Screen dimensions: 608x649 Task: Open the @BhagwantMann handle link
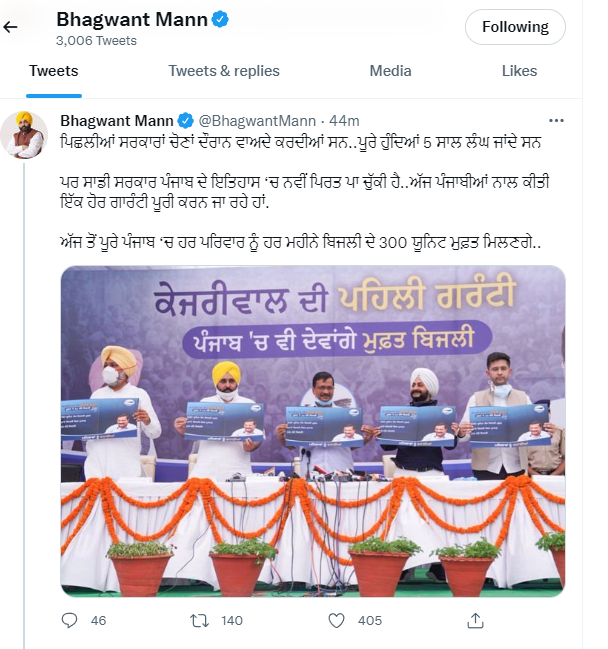point(257,121)
